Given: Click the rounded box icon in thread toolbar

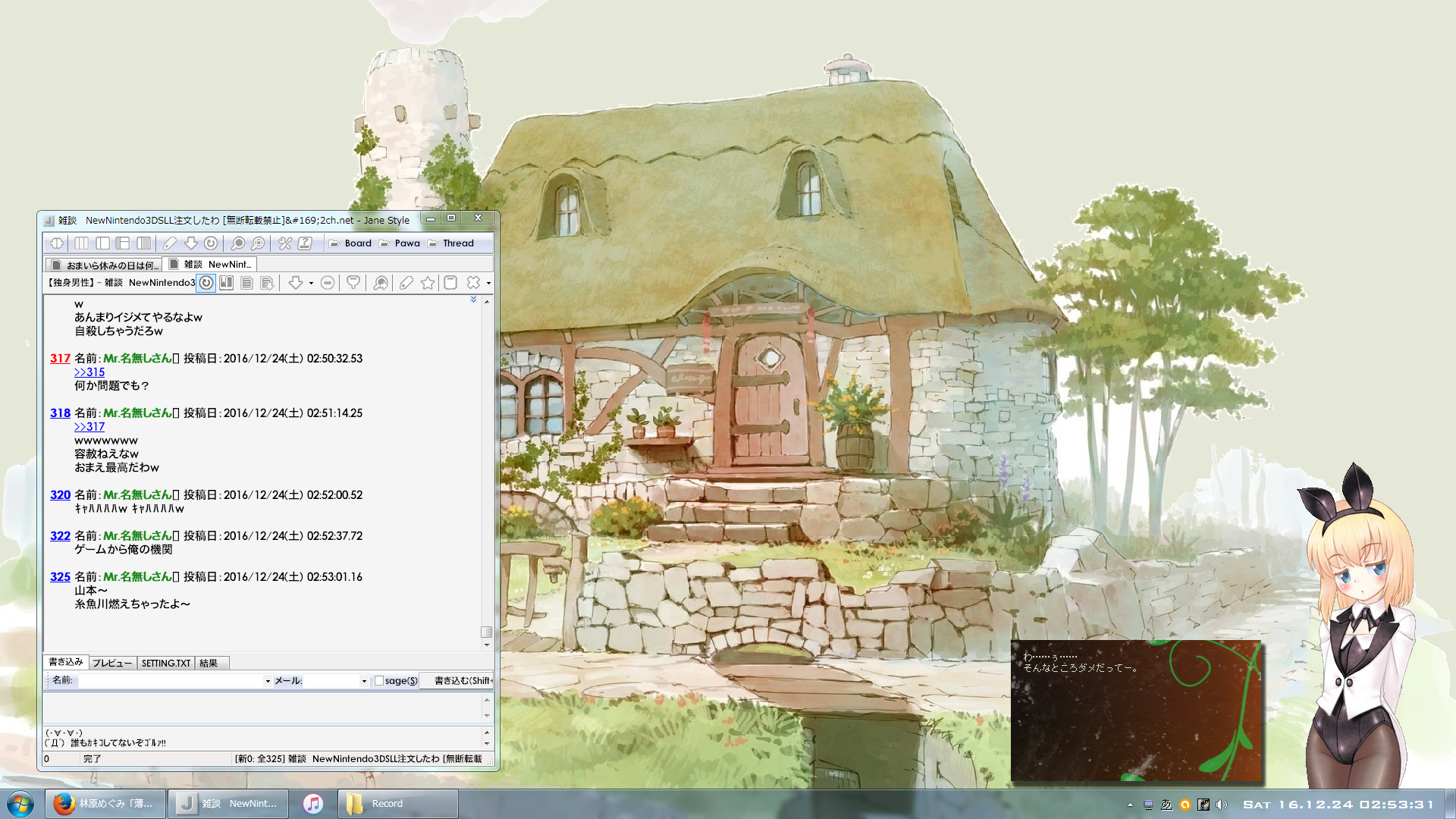Looking at the screenshot, I should (x=450, y=283).
